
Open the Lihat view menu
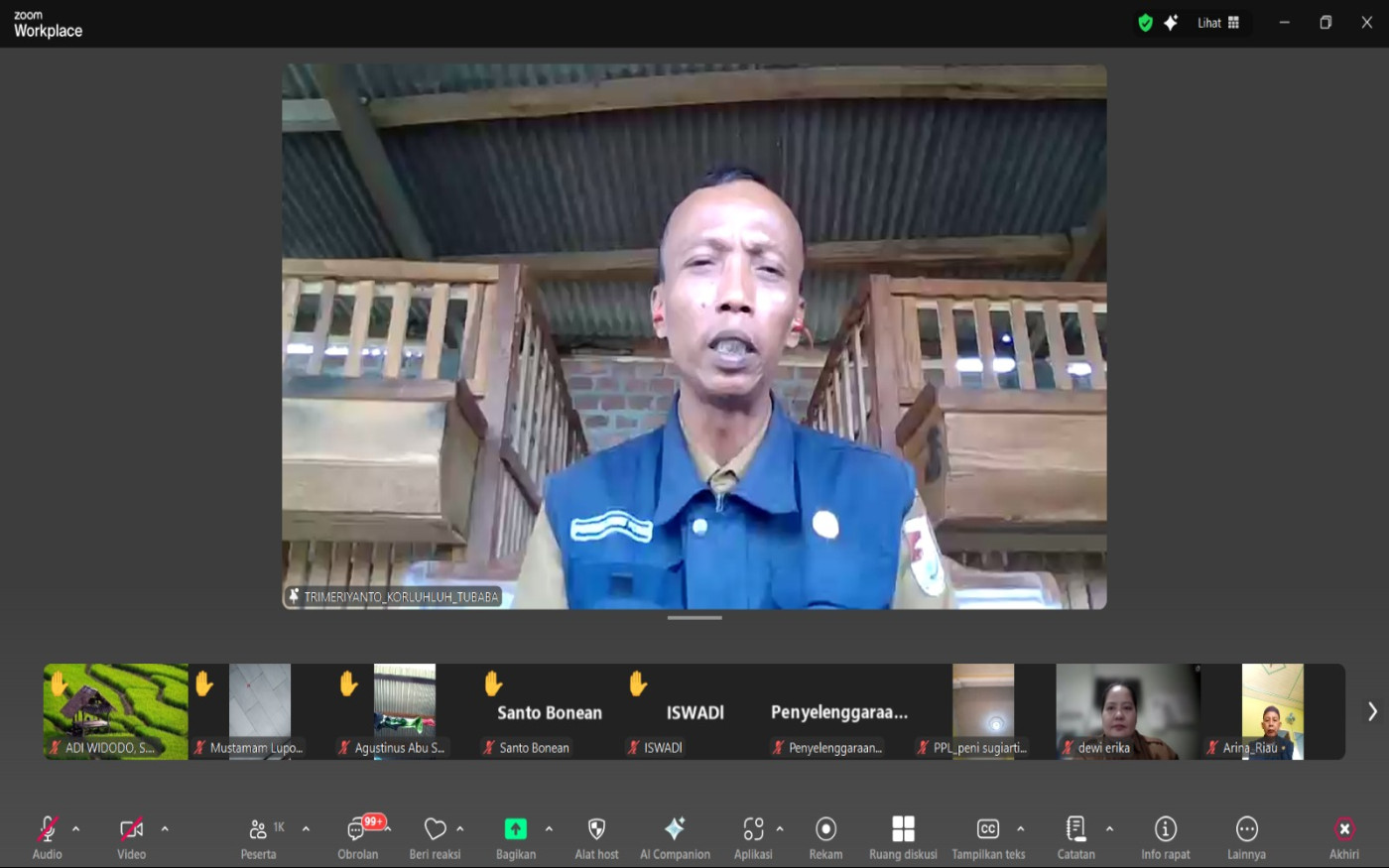[x=1218, y=23]
